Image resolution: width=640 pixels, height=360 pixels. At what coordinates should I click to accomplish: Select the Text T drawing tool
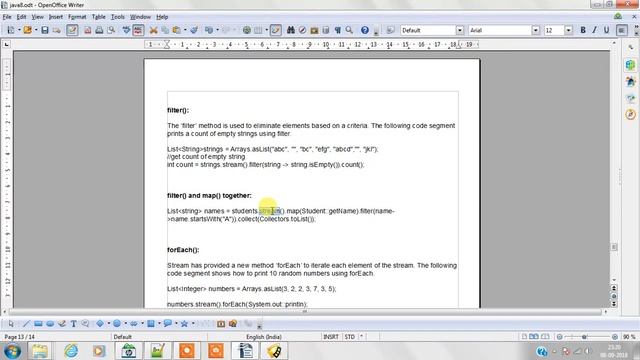point(73,324)
